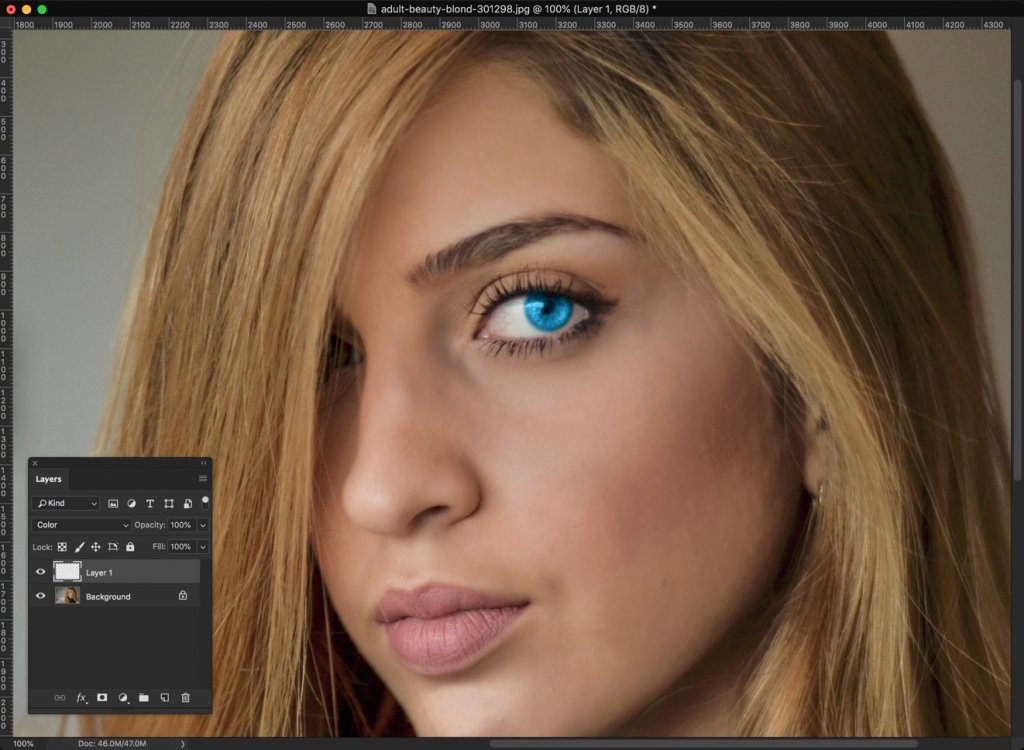The height and width of the screenshot is (750, 1024).
Task: Click the Fill percentage value
Action: 182,546
